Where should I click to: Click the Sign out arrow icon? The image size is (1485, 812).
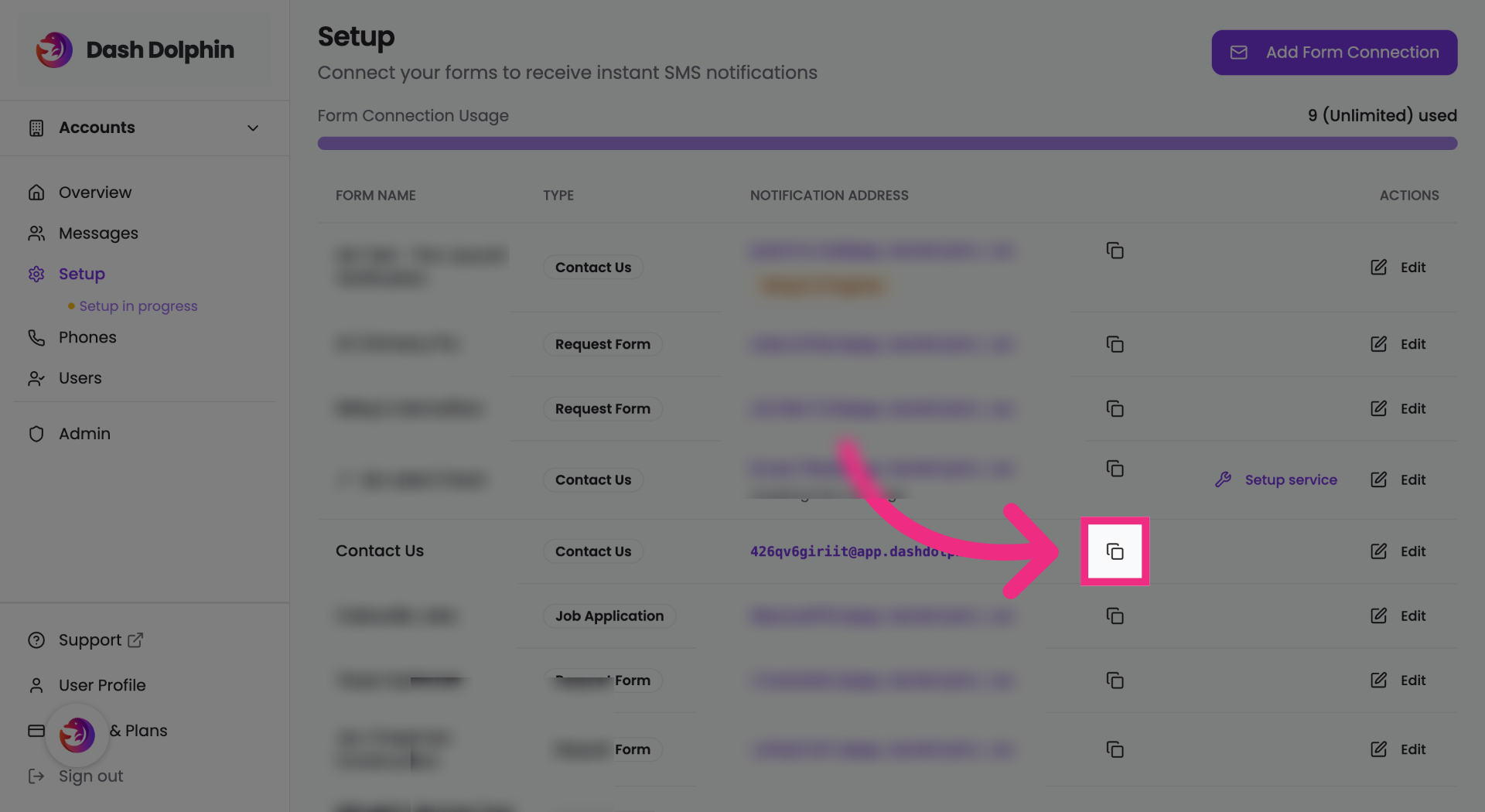point(36,776)
